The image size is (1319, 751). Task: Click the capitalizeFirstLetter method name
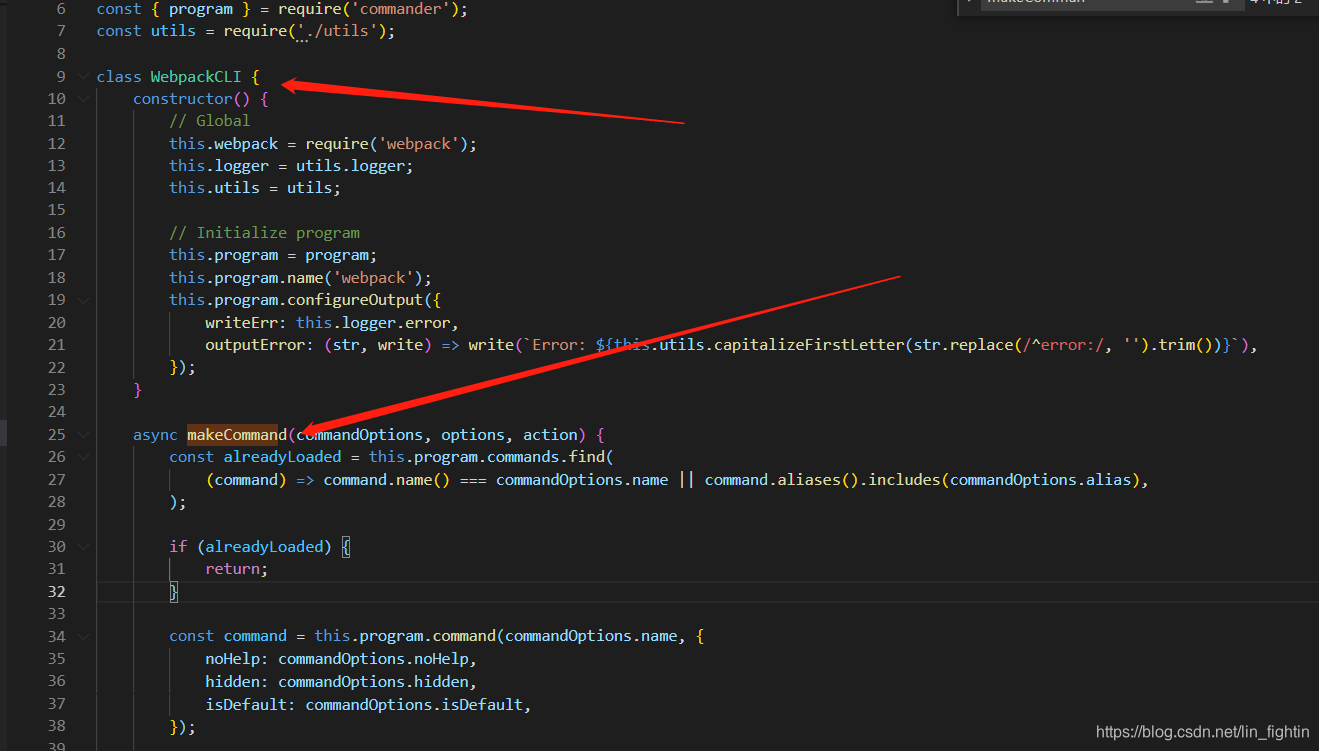pos(809,344)
